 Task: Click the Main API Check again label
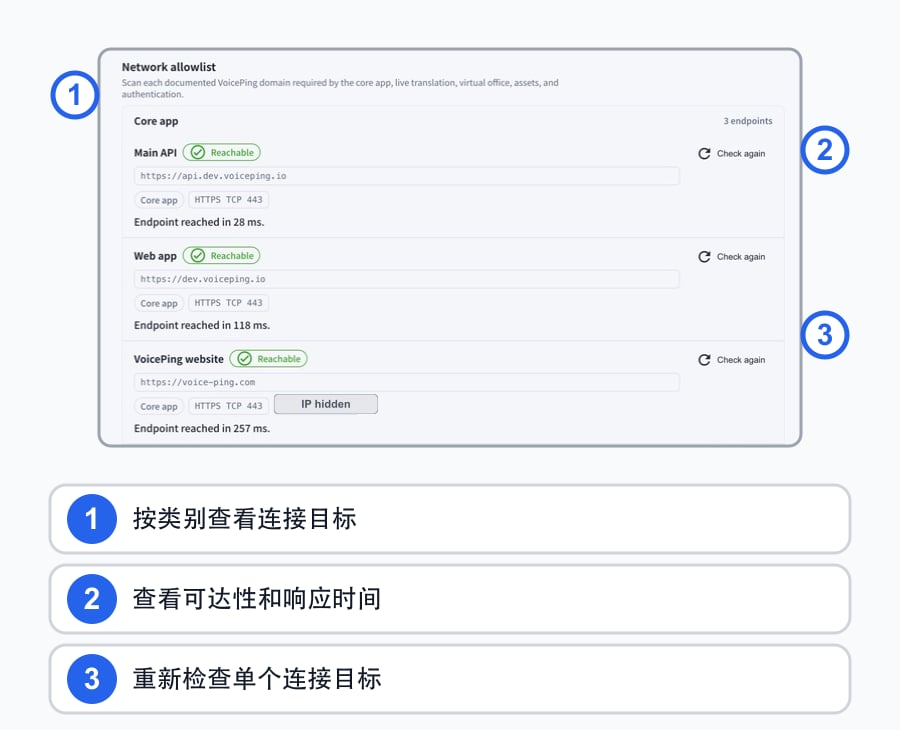click(741, 153)
